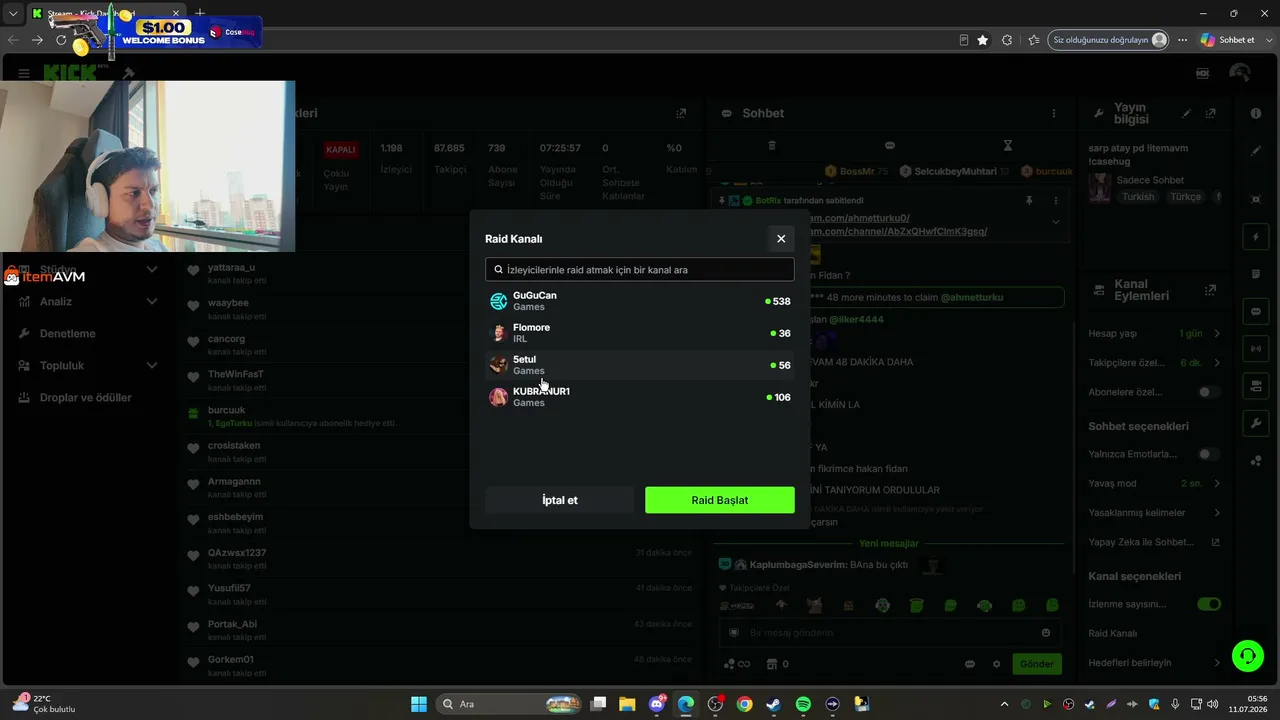The width and height of the screenshot is (1280, 720).
Task: Click the chat message input field
Action: tap(888, 633)
